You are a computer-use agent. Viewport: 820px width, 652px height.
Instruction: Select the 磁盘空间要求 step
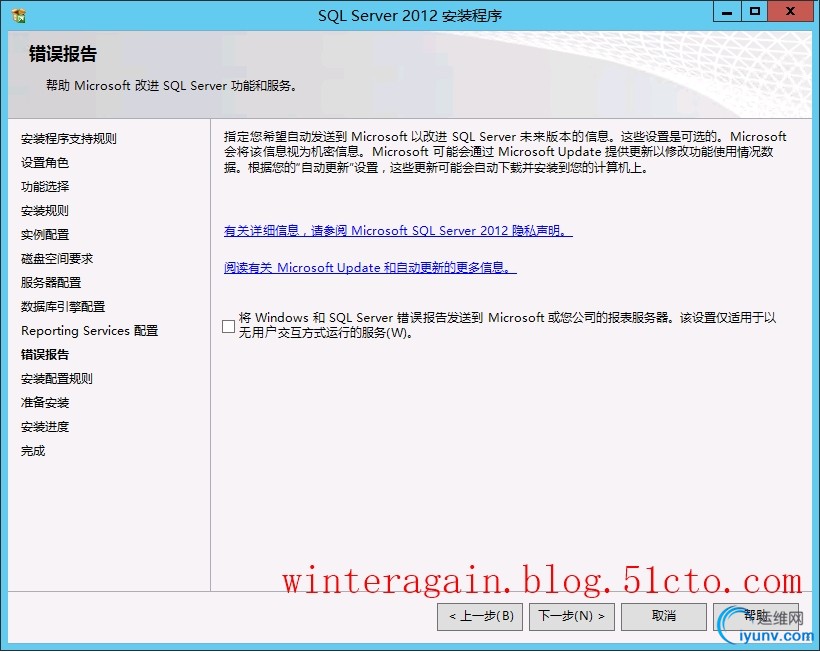tap(57, 259)
